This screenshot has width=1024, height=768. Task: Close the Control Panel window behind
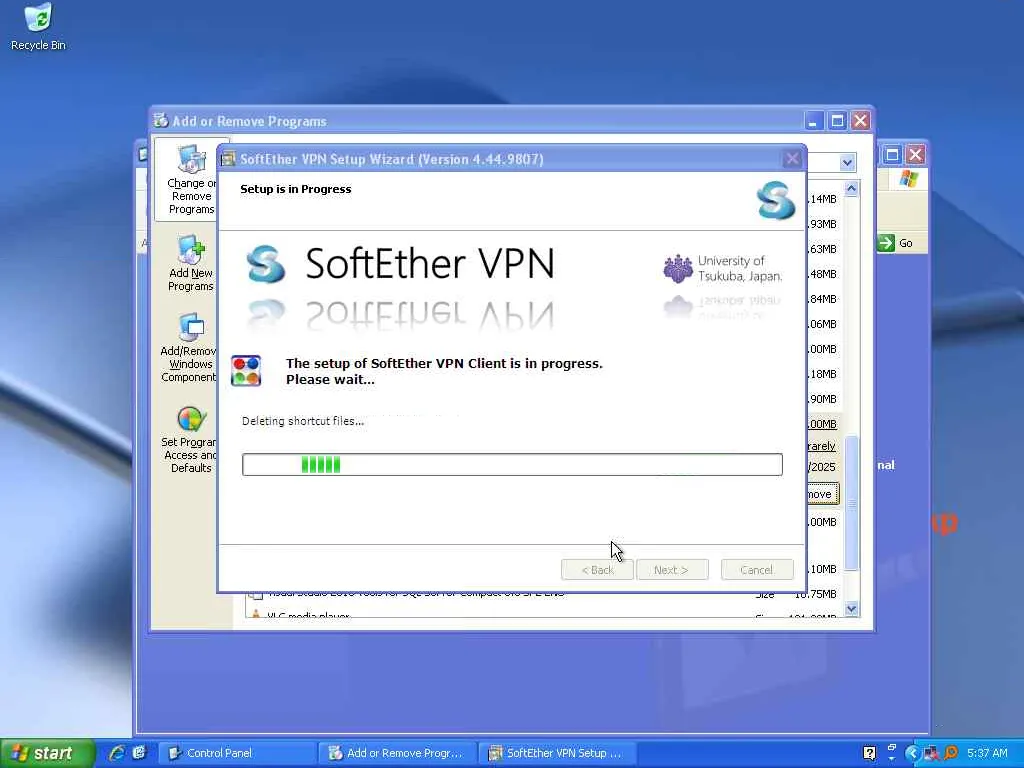point(916,155)
